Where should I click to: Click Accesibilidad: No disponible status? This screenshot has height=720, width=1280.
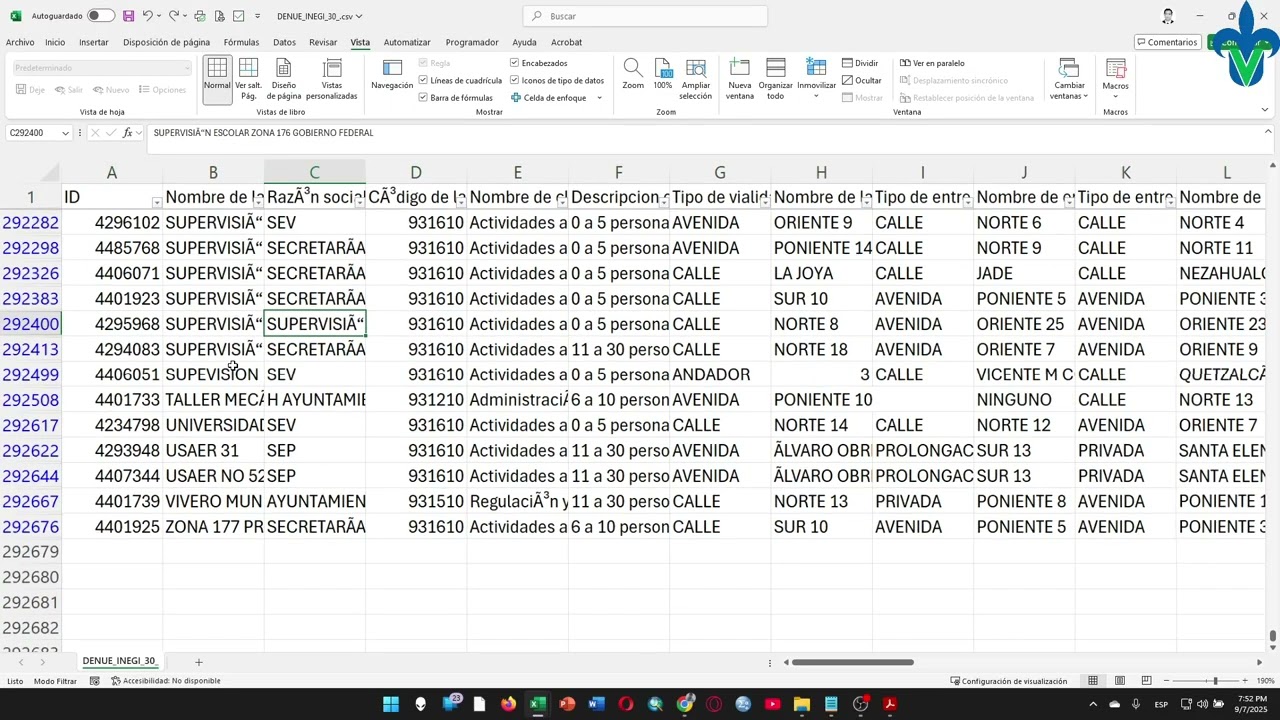click(166, 681)
